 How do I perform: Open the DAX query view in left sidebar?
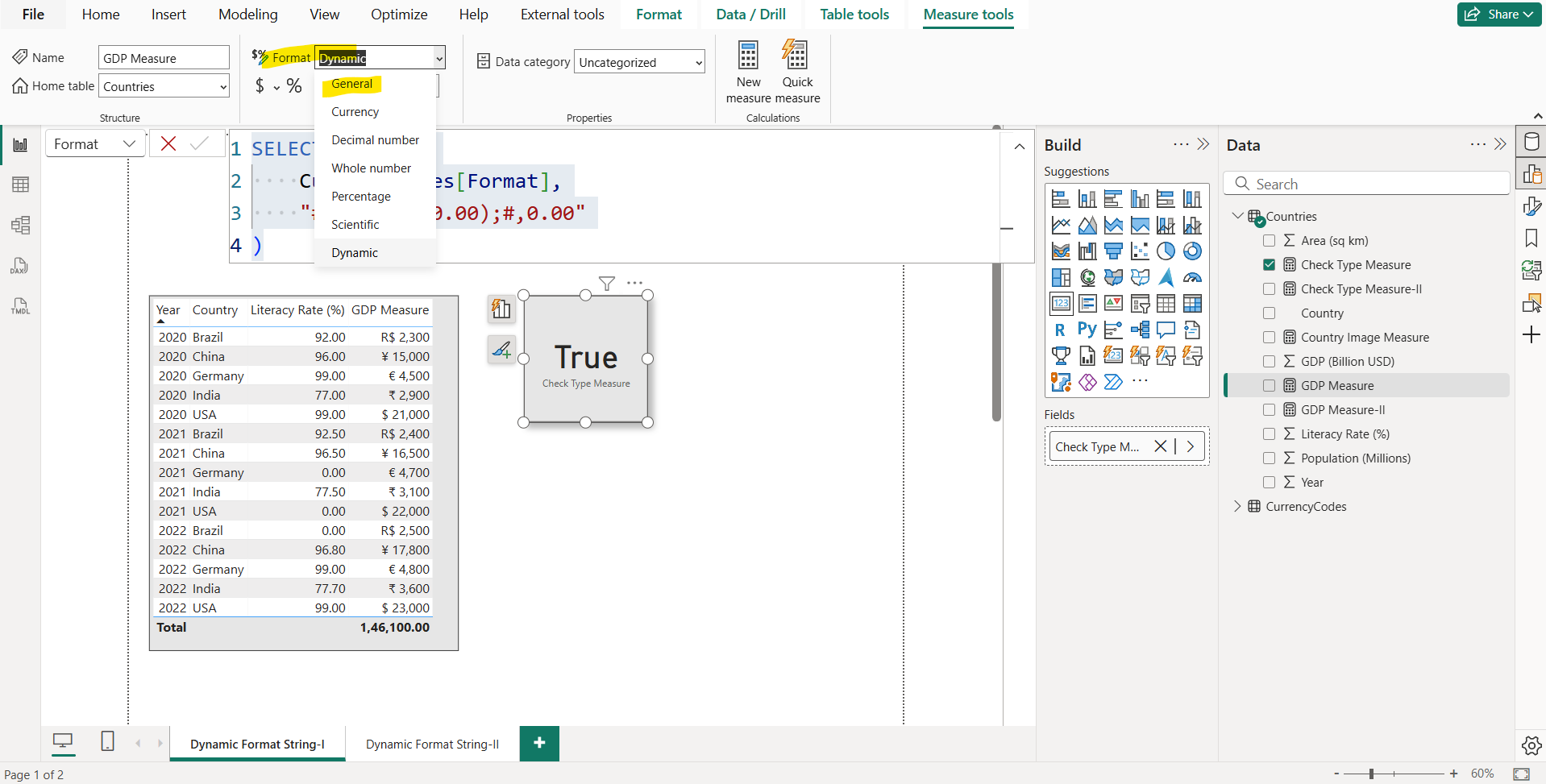20,266
